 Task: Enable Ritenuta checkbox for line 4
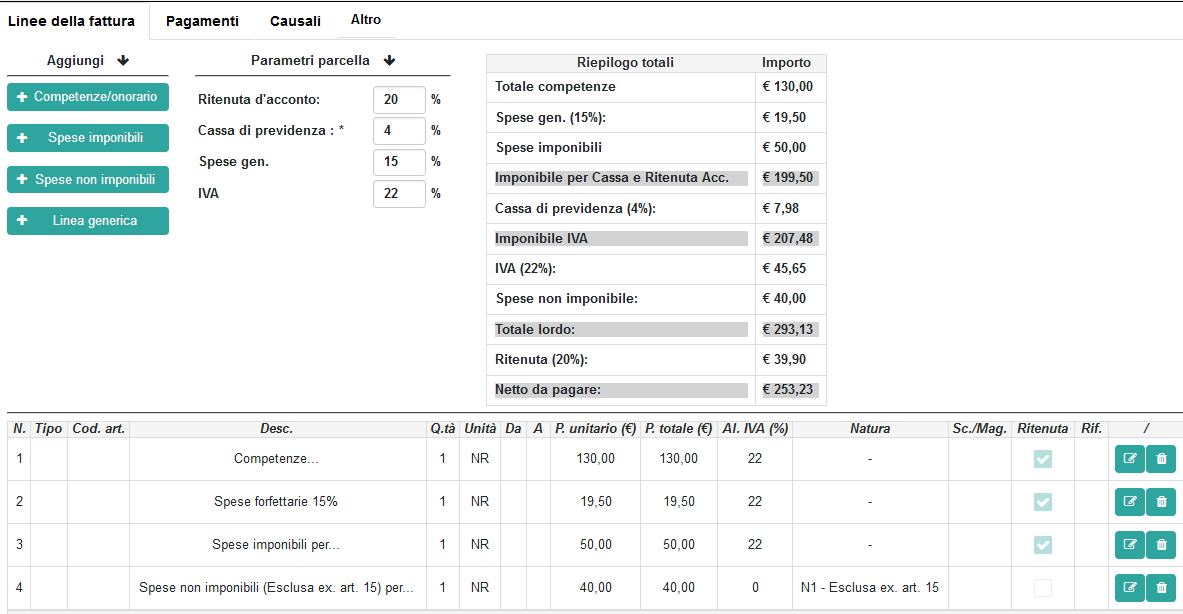pyautogui.click(x=1043, y=588)
